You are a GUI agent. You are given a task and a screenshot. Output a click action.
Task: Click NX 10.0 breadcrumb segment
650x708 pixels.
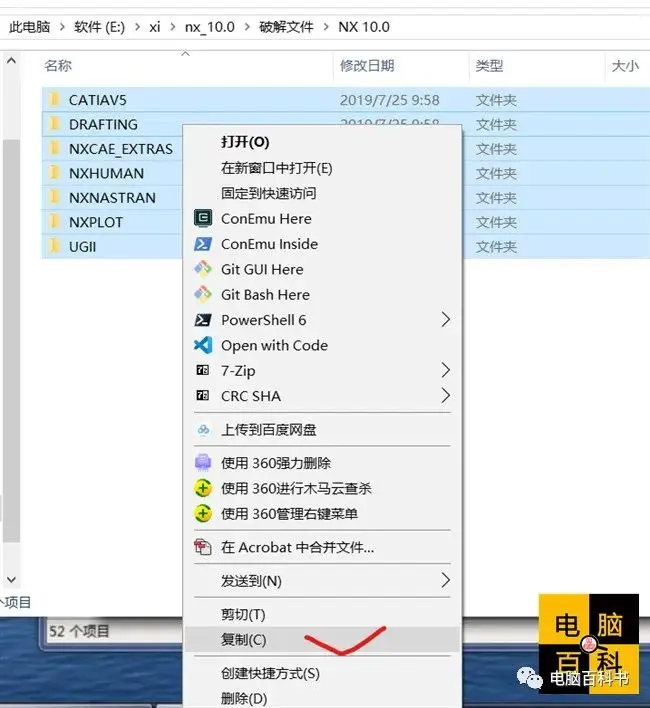click(364, 27)
